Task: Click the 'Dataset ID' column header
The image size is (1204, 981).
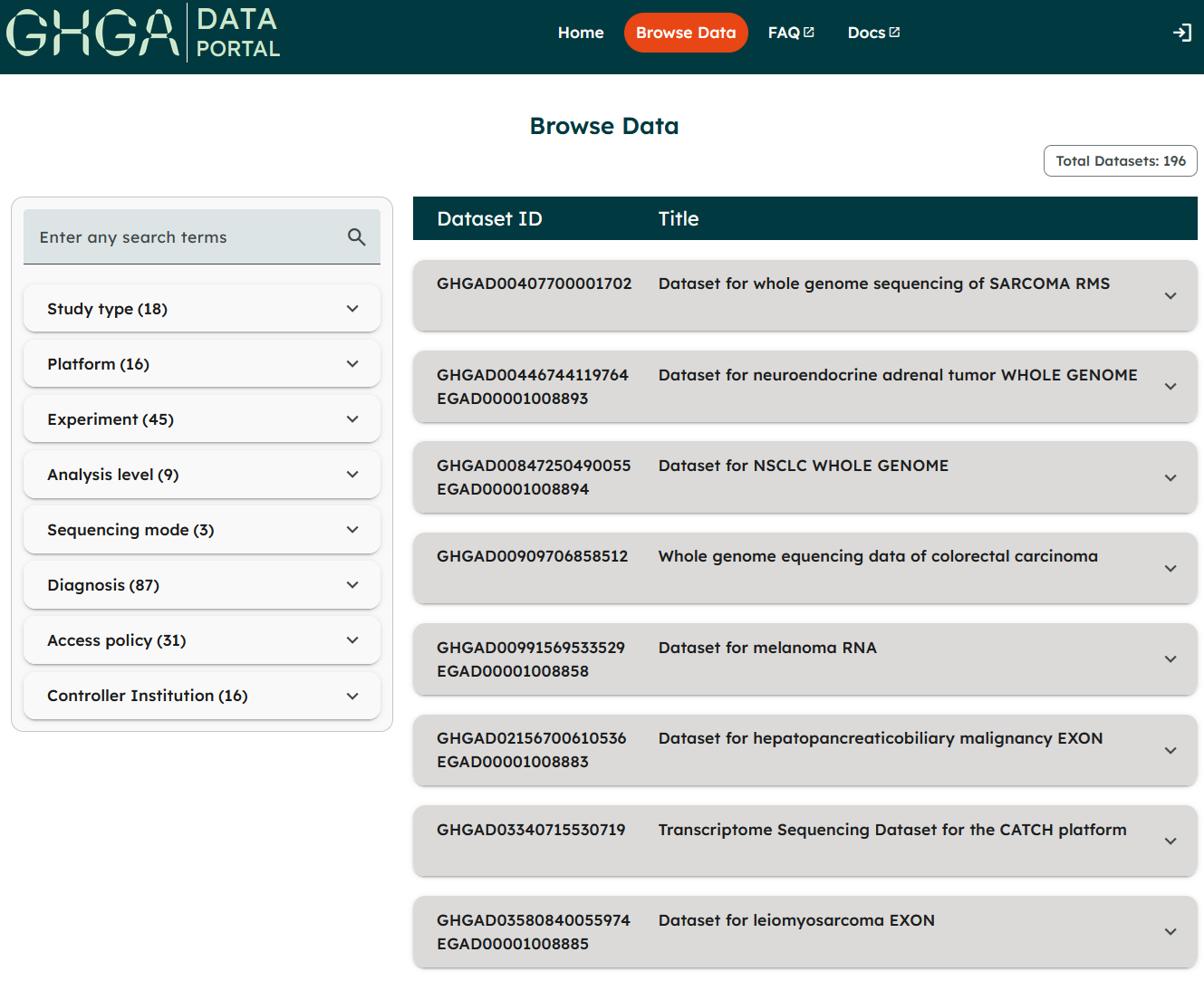Action: click(489, 218)
